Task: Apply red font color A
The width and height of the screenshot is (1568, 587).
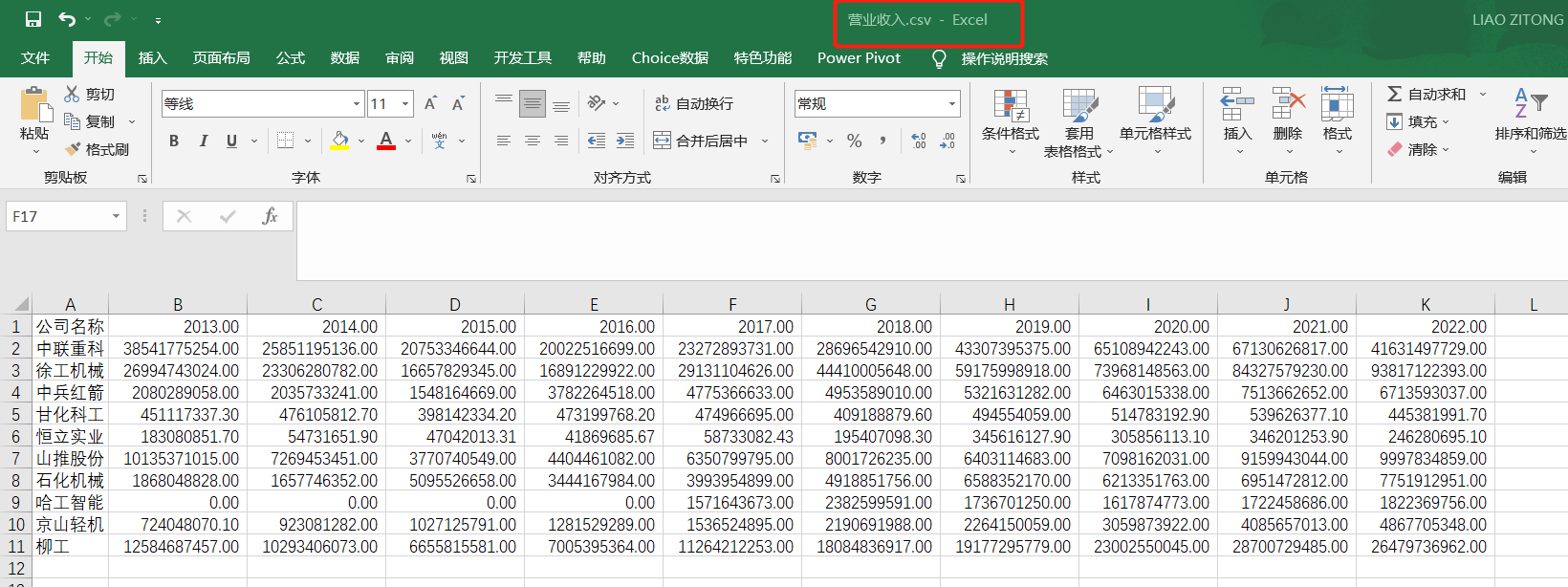Action: [x=386, y=141]
